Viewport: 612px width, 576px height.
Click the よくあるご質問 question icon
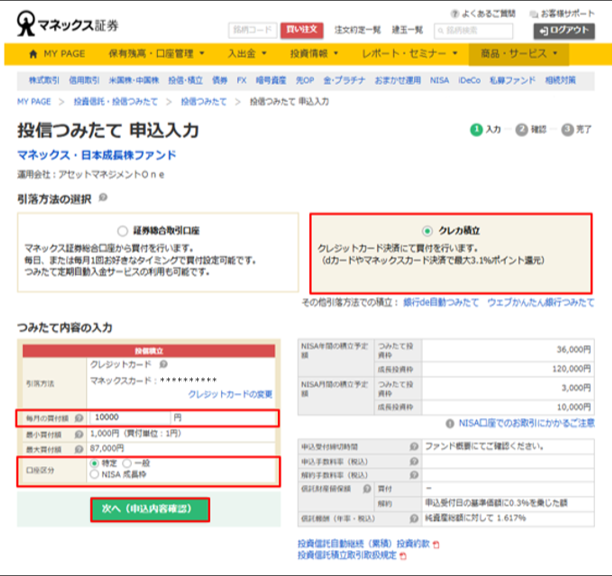pos(455,14)
